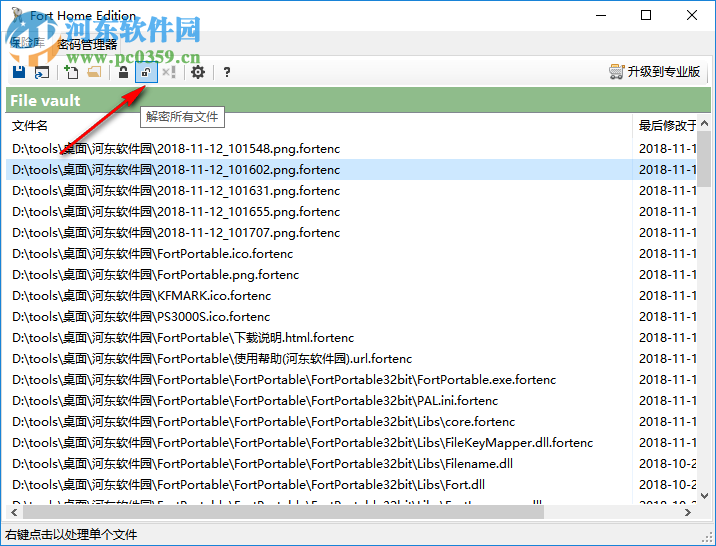Select the FortPortable.png.fortenc row

pyautogui.click(x=351, y=275)
